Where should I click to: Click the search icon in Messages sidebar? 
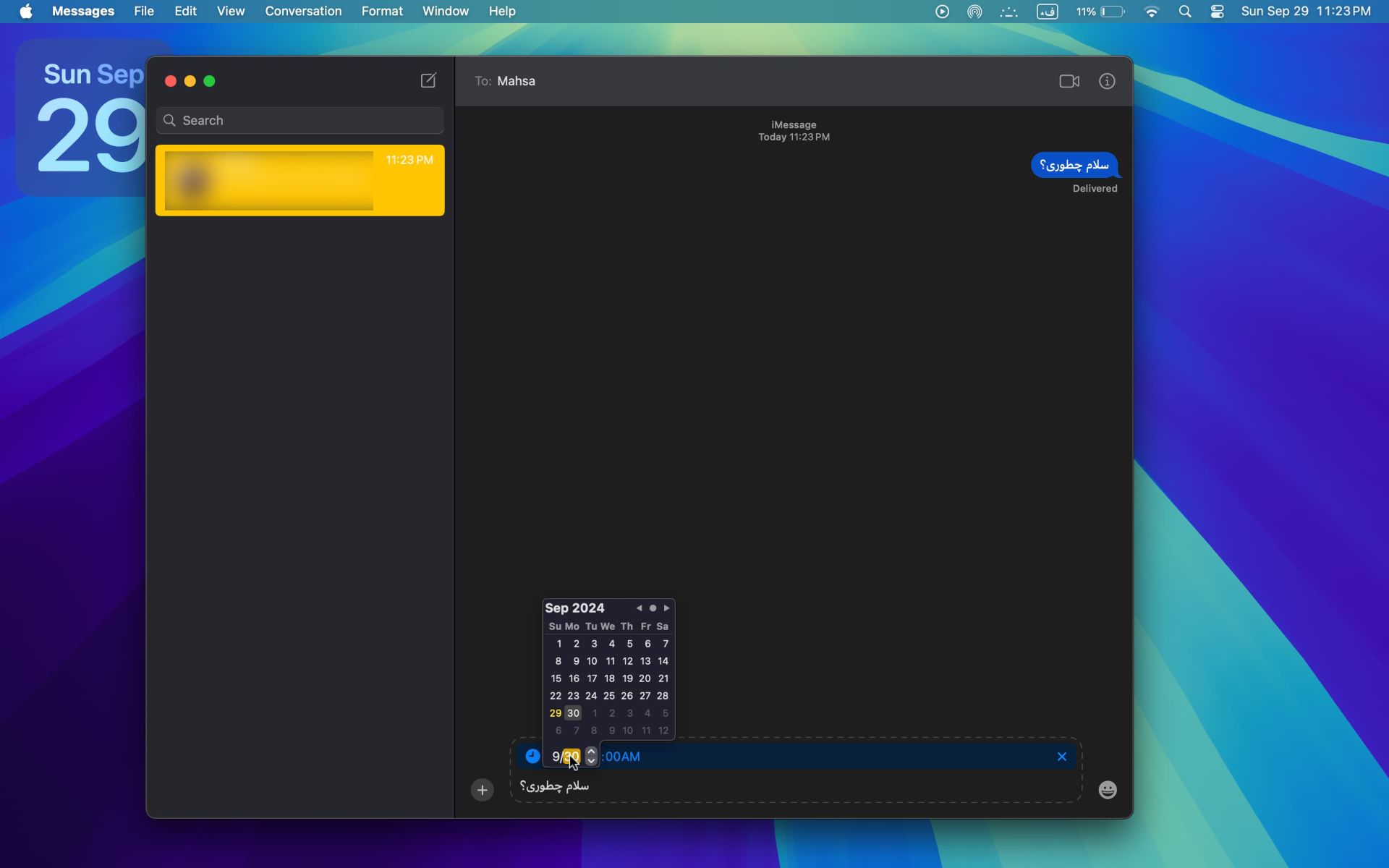click(170, 121)
